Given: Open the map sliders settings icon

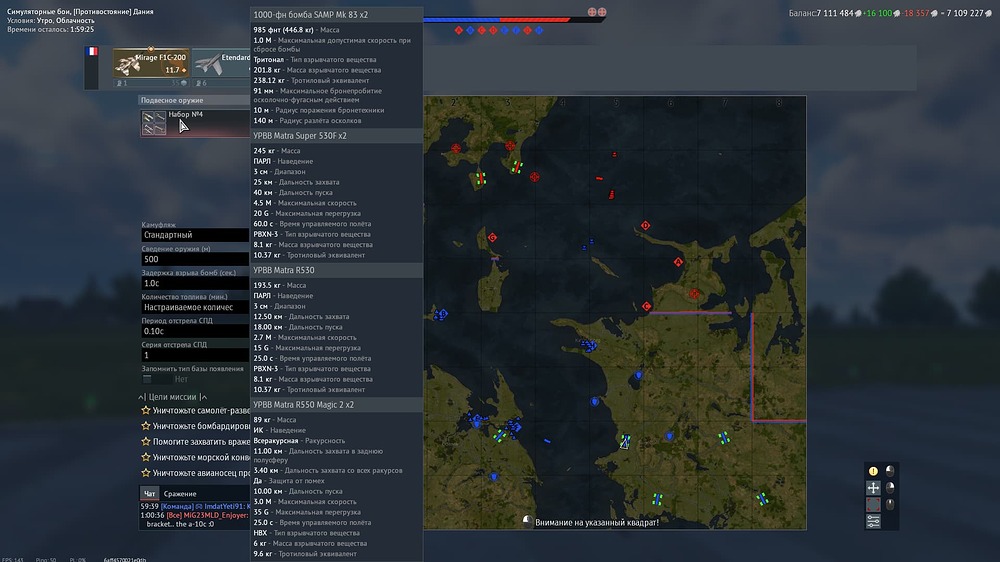Looking at the screenshot, I should tap(873, 521).
